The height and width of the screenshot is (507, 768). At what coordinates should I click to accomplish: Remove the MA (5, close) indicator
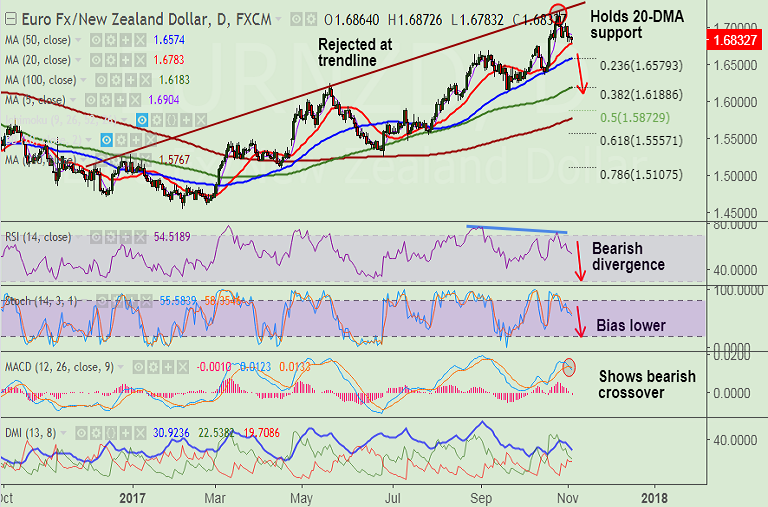tap(135, 100)
